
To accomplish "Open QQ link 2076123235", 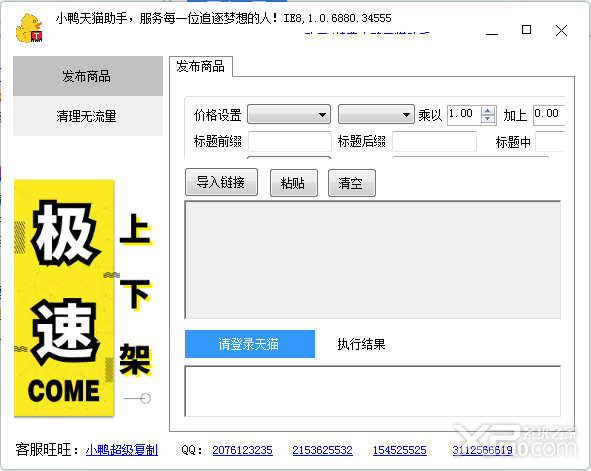I will [x=242, y=450].
